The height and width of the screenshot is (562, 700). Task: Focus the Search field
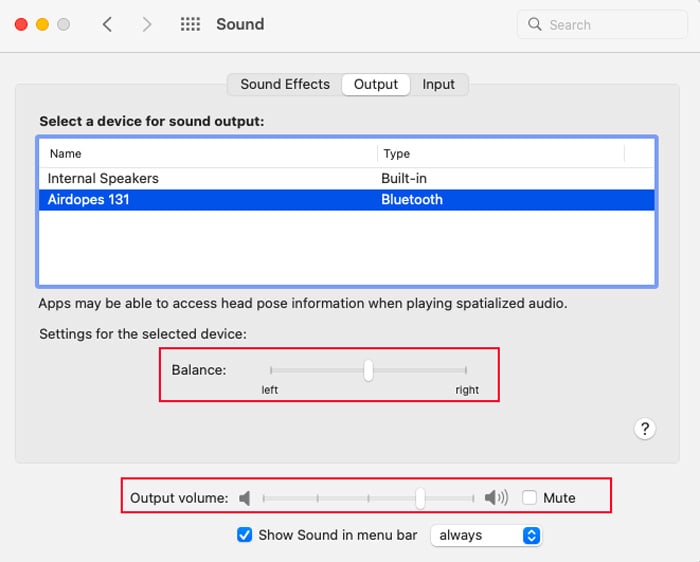tap(602, 25)
